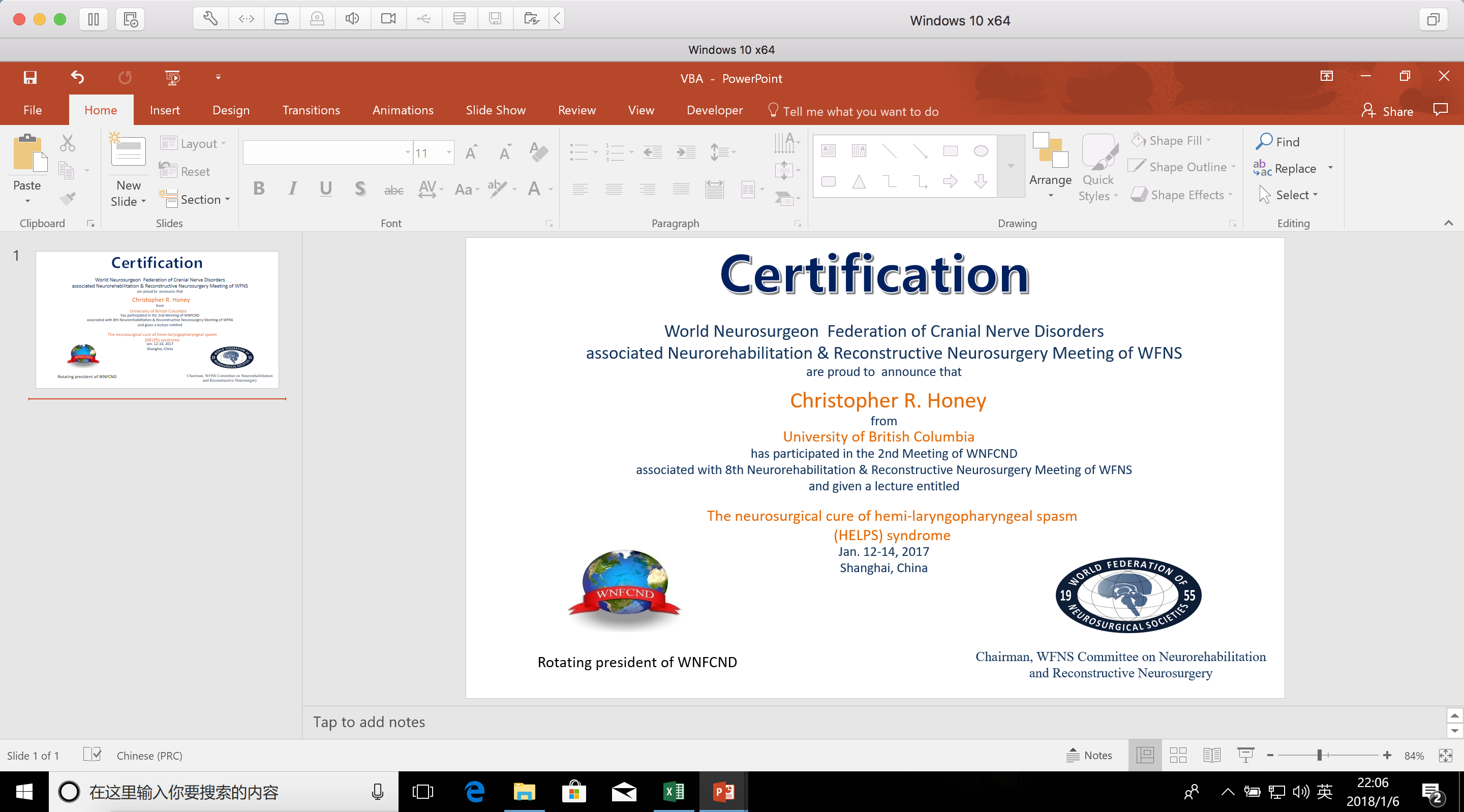Click the Share button
Image resolution: width=1464 pixels, height=812 pixels.
[x=1387, y=111]
